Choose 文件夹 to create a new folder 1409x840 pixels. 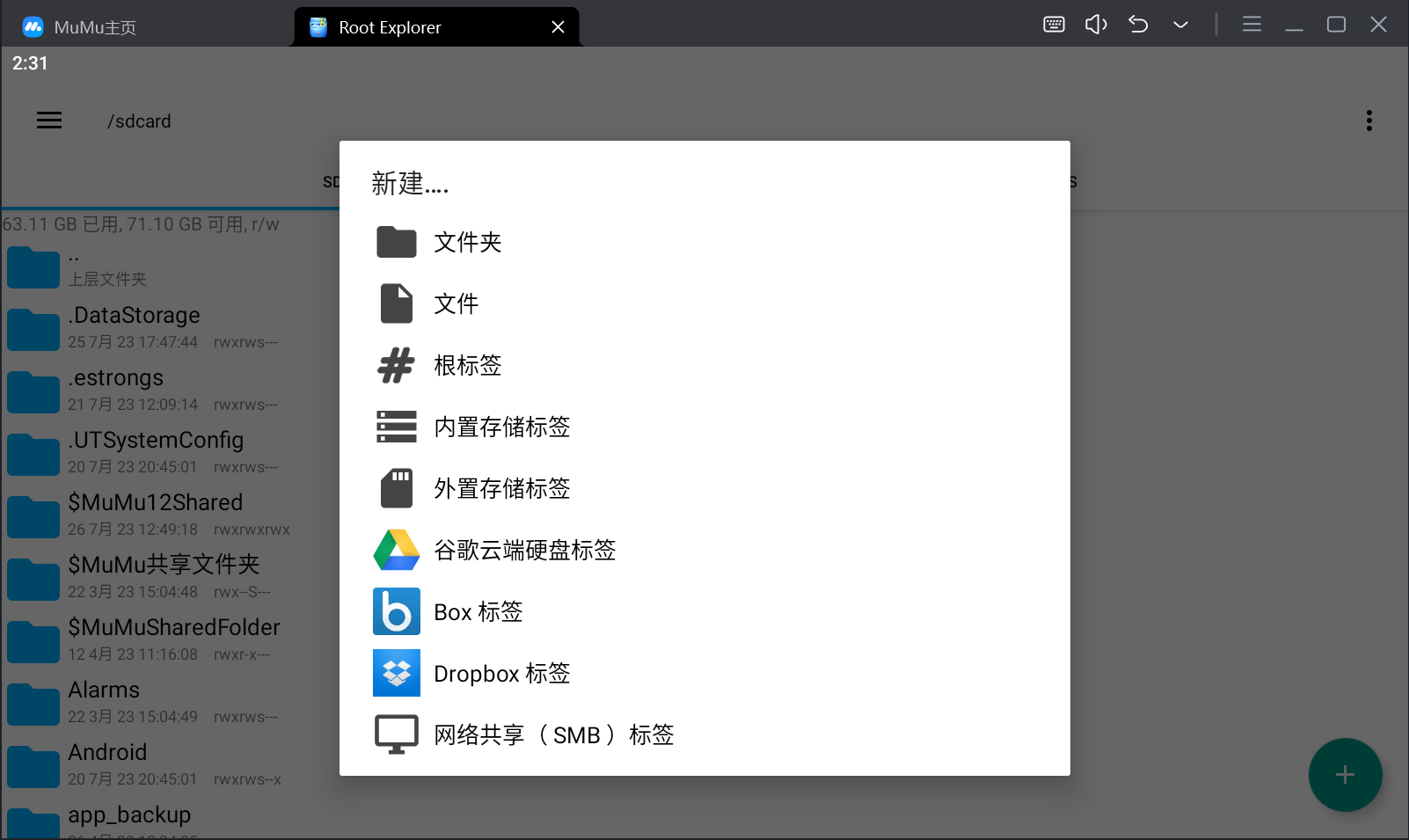click(x=467, y=242)
